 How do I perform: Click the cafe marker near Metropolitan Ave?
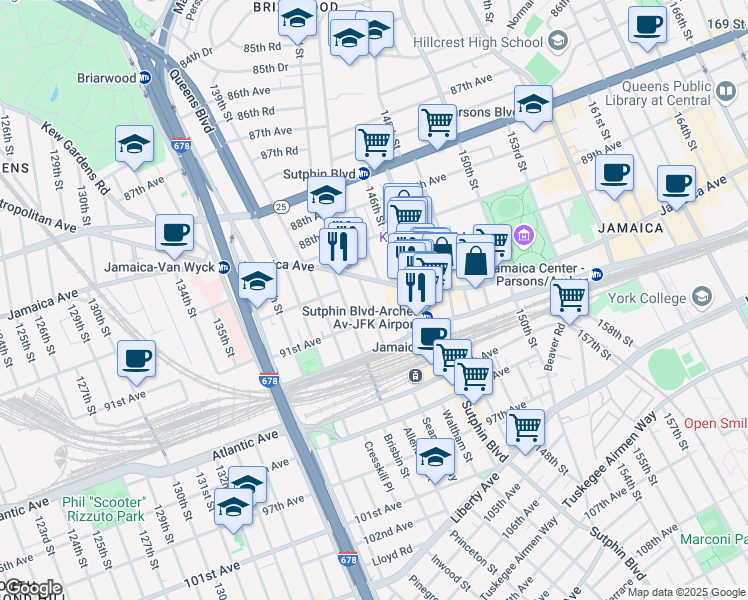coord(174,235)
